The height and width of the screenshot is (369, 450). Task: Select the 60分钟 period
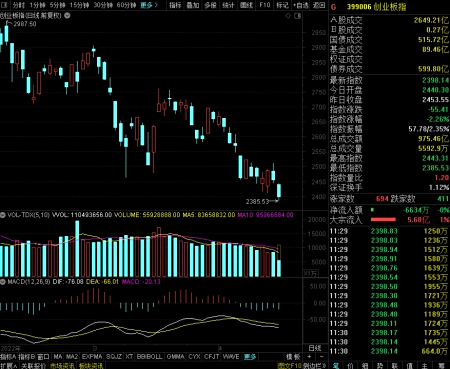click(x=126, y=5)
